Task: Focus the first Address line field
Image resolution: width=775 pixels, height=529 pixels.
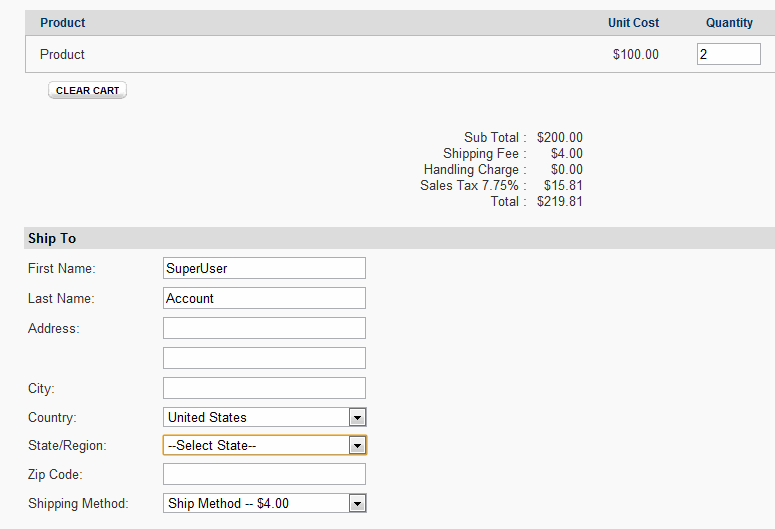Action: (264, 328)
